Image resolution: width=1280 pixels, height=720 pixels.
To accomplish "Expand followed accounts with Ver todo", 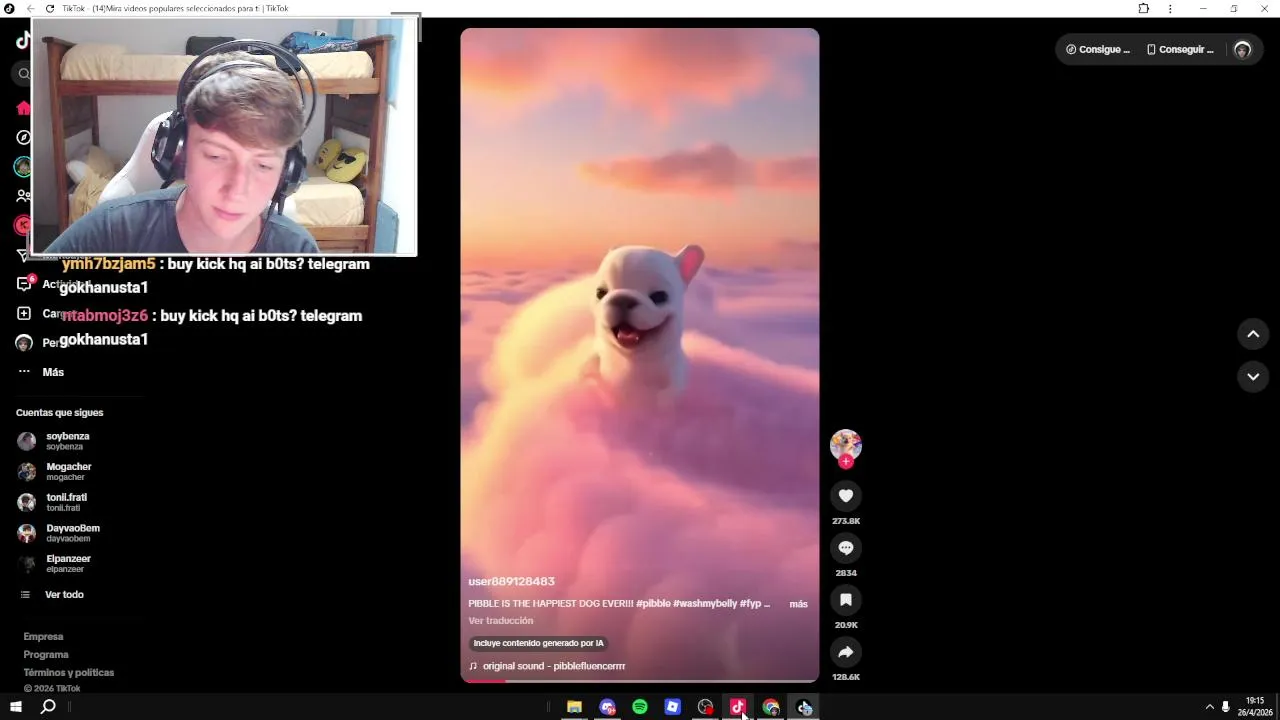I will pyautogui.click(x=52, y=594).
